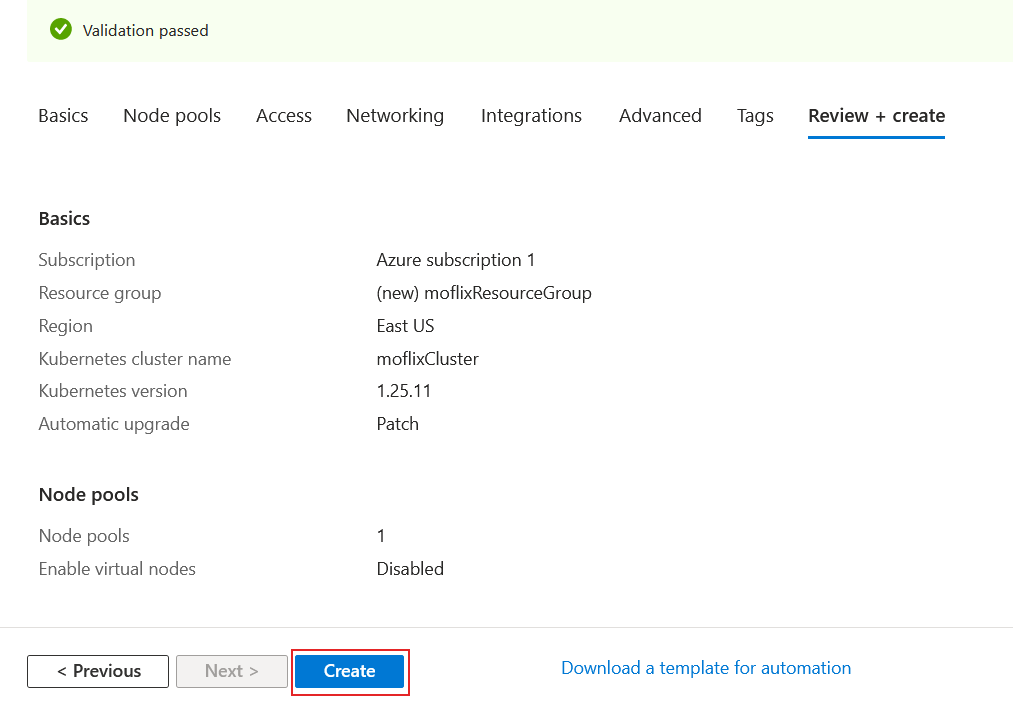Open the Node pools tab

171,115
